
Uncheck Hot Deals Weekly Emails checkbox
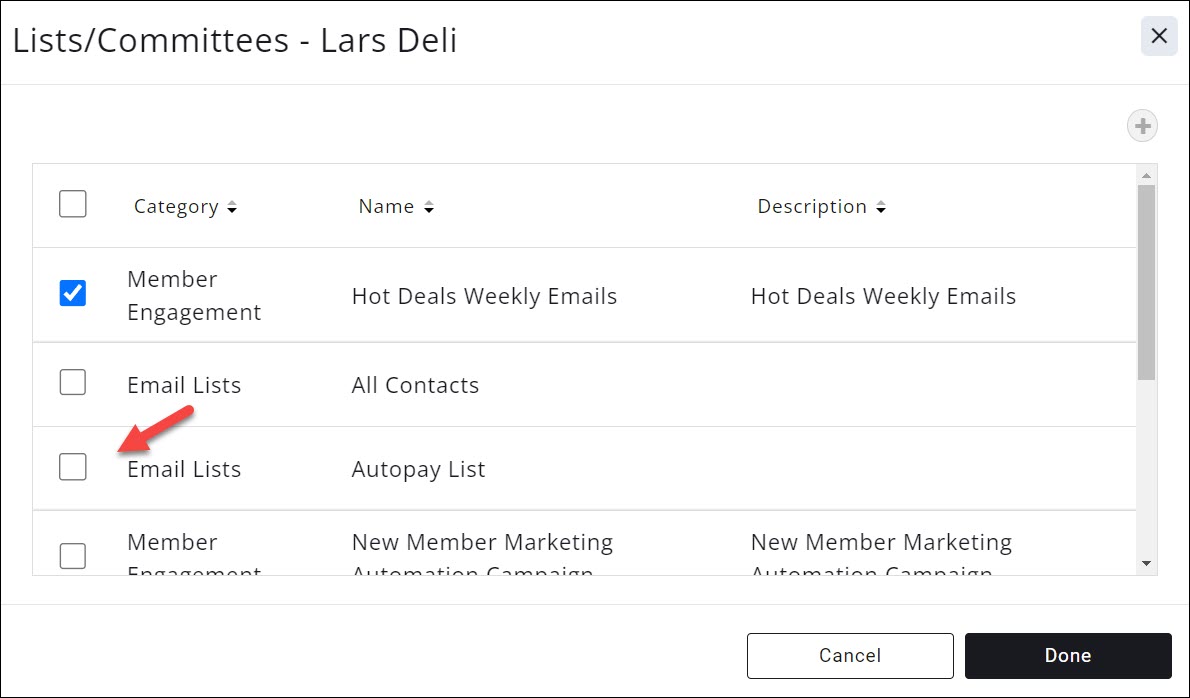[x=73, y=293]
